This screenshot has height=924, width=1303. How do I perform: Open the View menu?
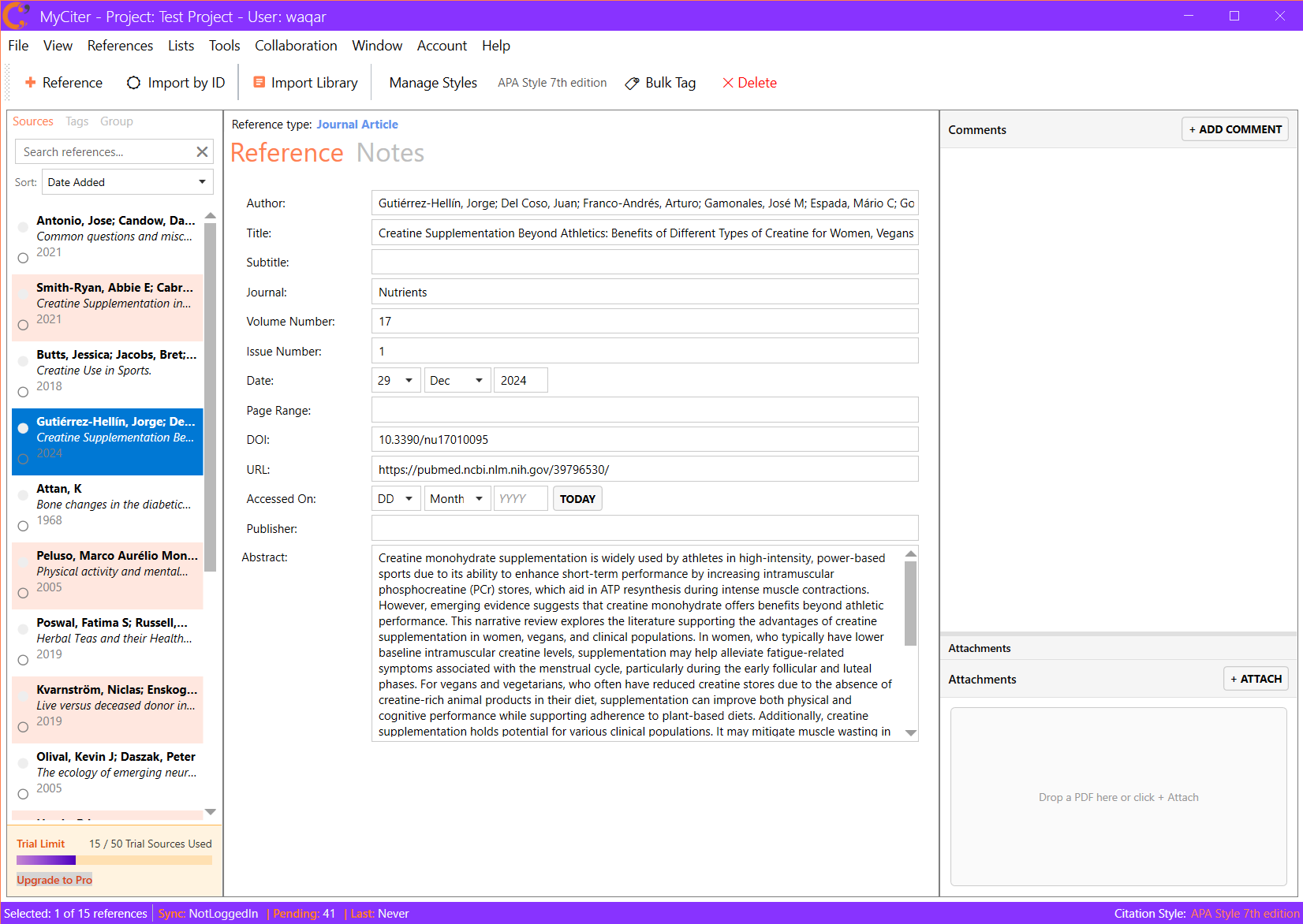pos(58,46)
